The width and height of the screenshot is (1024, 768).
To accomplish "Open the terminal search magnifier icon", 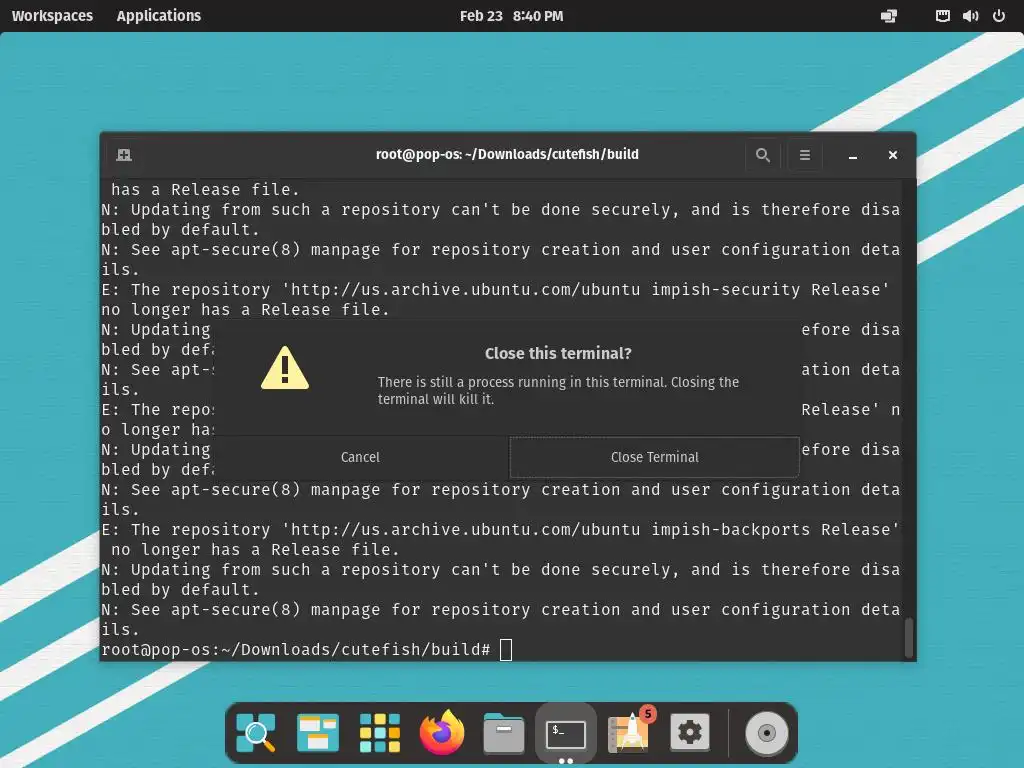I will pos(763,155).
